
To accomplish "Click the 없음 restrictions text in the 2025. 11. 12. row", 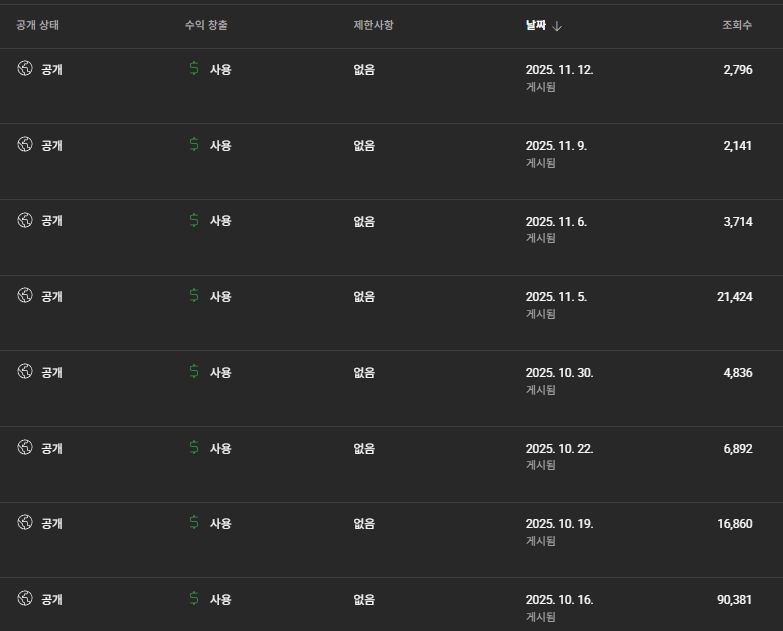I will coord(364,70).
